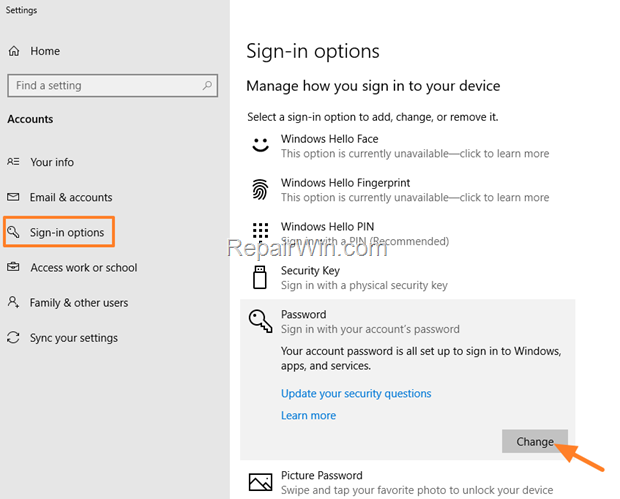Click the Access work or school briefcase icon
The image size is (620, 499).
click(13, 267)
